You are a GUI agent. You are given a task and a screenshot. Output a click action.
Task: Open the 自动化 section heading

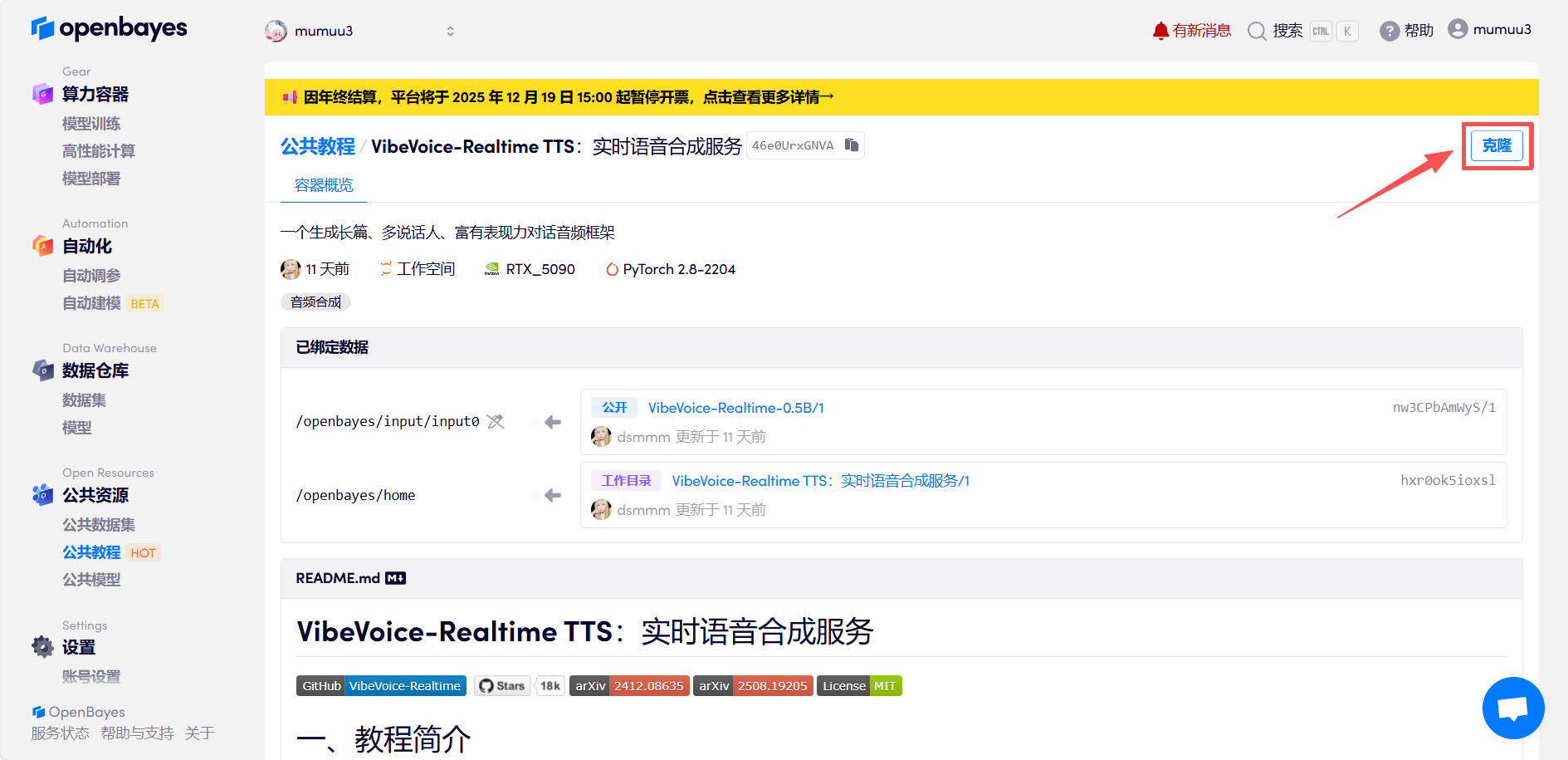87,246
